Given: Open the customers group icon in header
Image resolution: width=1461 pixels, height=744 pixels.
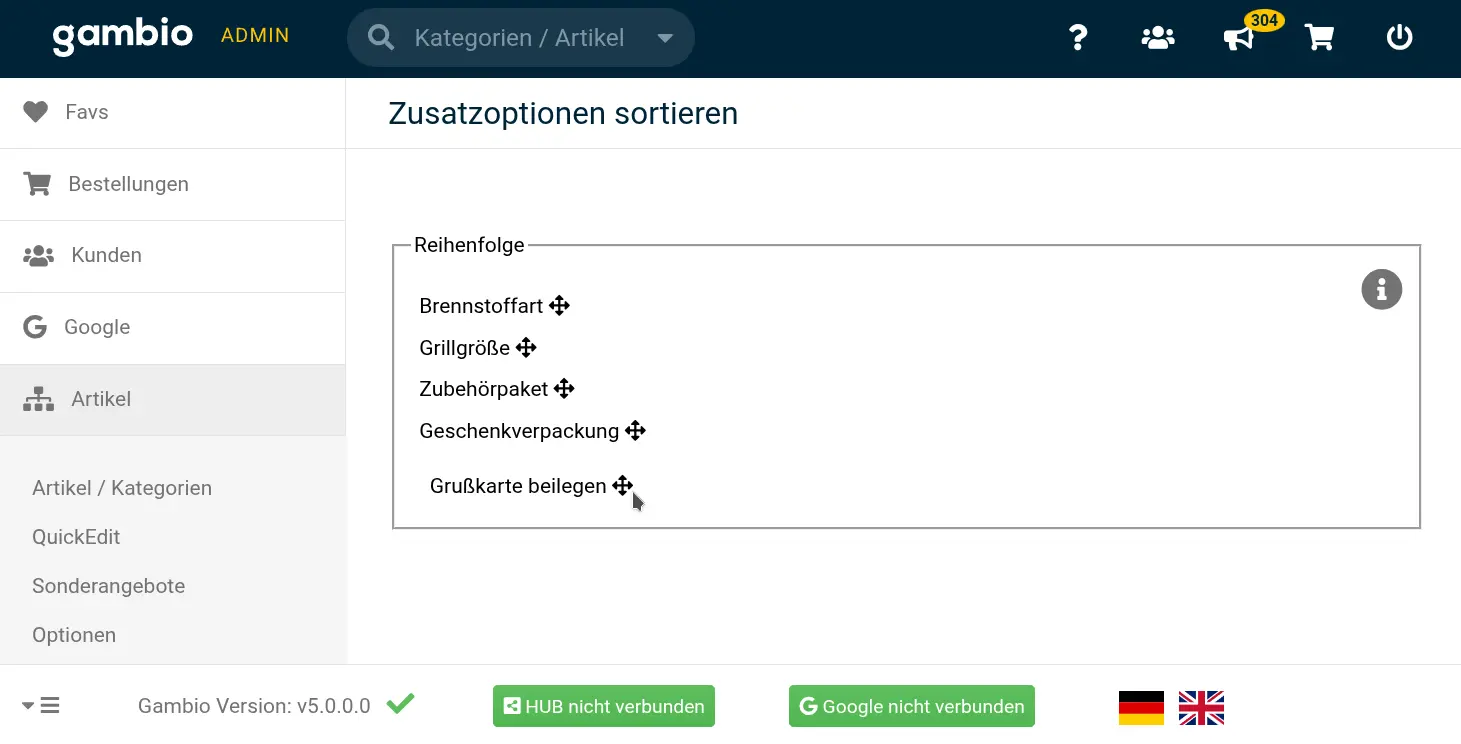Looking at the screenshot, I should [x=1158, y=38].
